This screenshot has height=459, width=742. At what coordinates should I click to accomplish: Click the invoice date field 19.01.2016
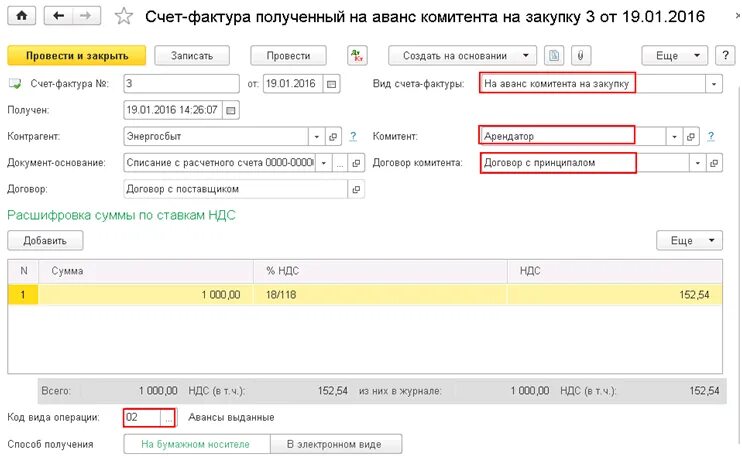[x=293, y=84]
